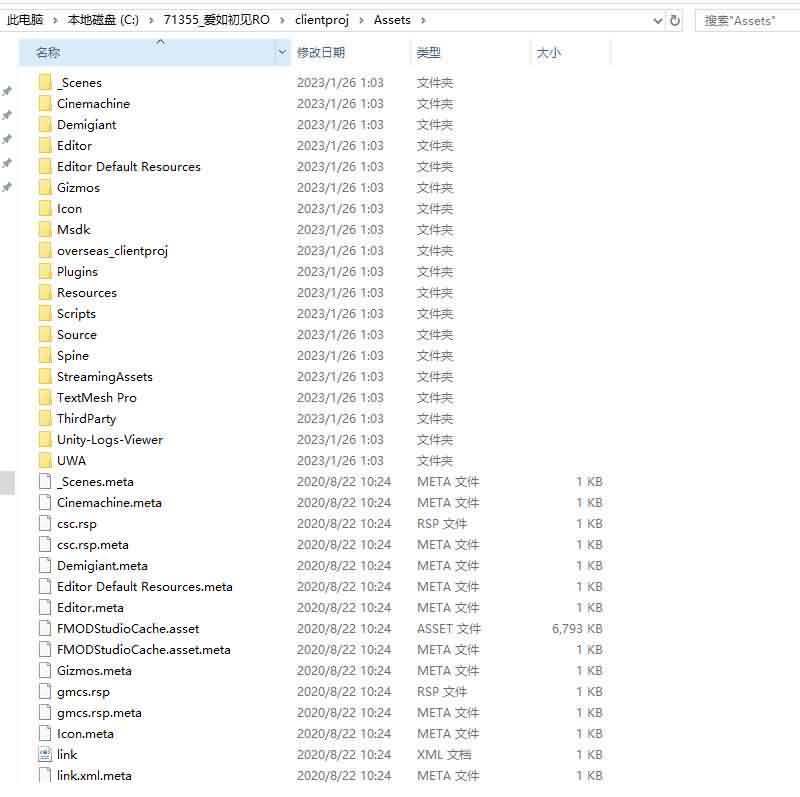
Task: Sort by the 修改日期 column header
Action: [x=321, y=53]
